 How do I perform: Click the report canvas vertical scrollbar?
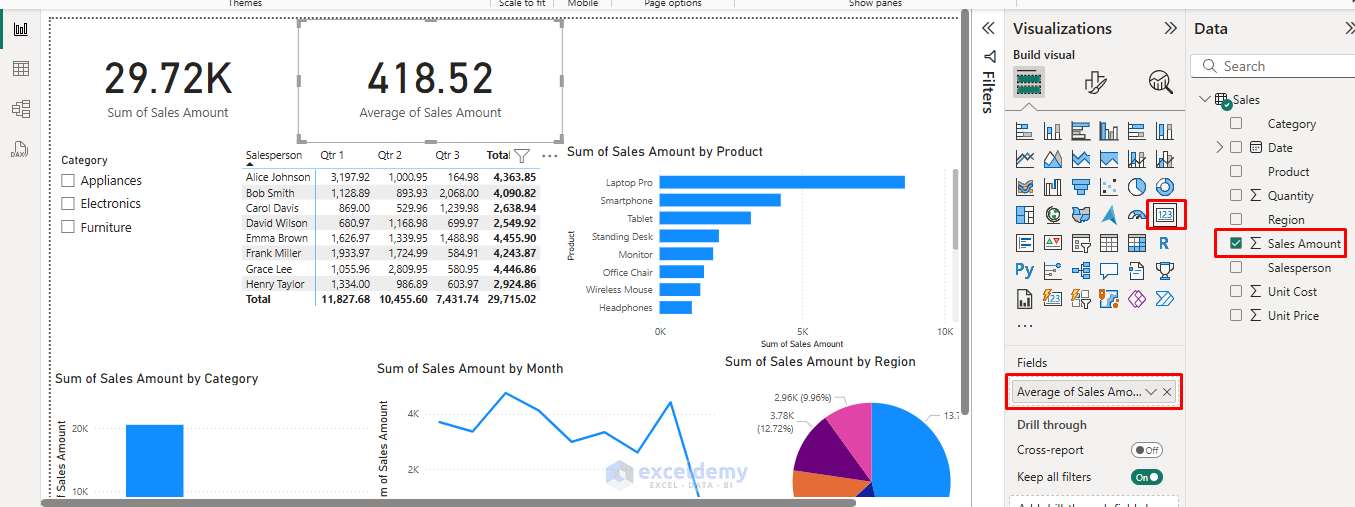(965, 210)
